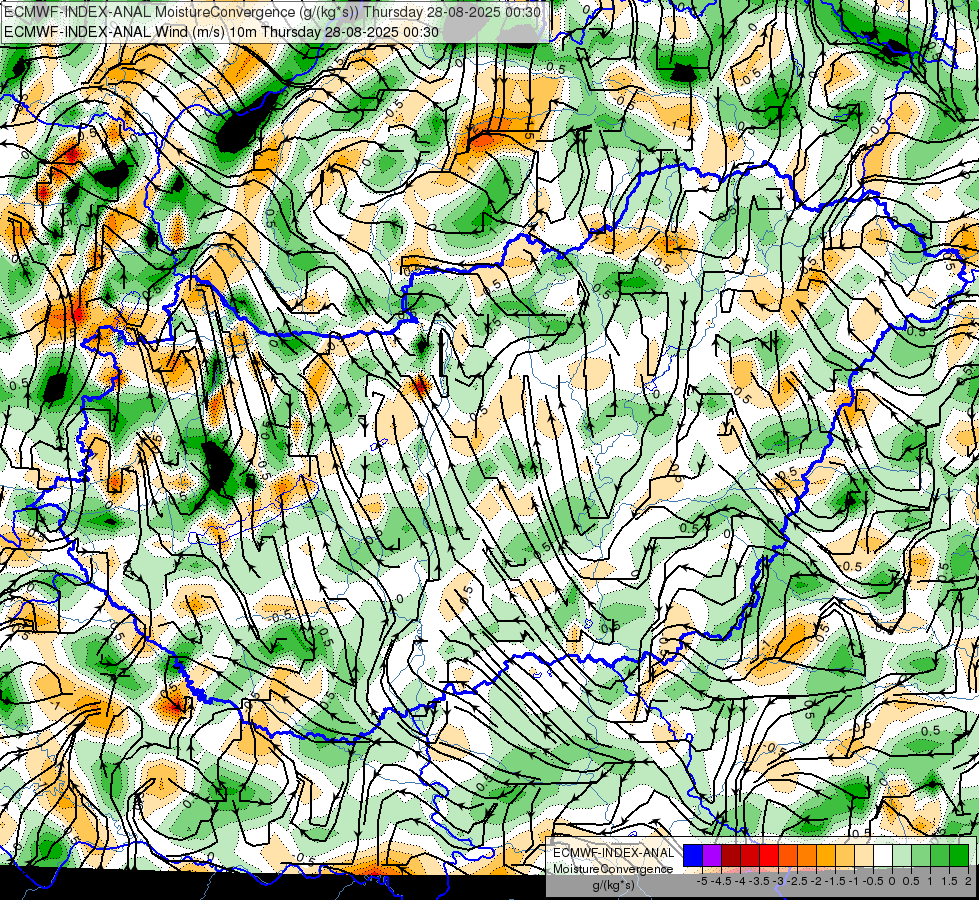Click the purple legend color swatch

[712, 856]
